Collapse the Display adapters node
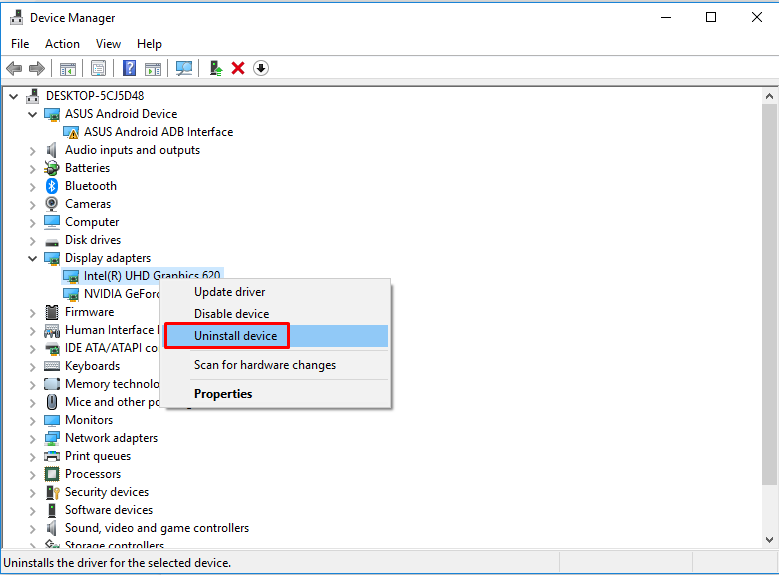779x575 pixels. tap(33, 258)
